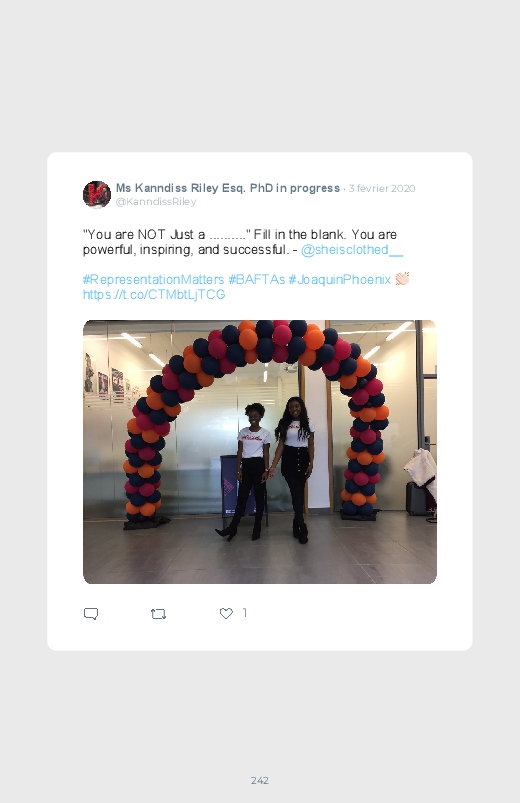Click the clapping hands emoji
Viewport: 520px width, 803px height.
point(402,279)
